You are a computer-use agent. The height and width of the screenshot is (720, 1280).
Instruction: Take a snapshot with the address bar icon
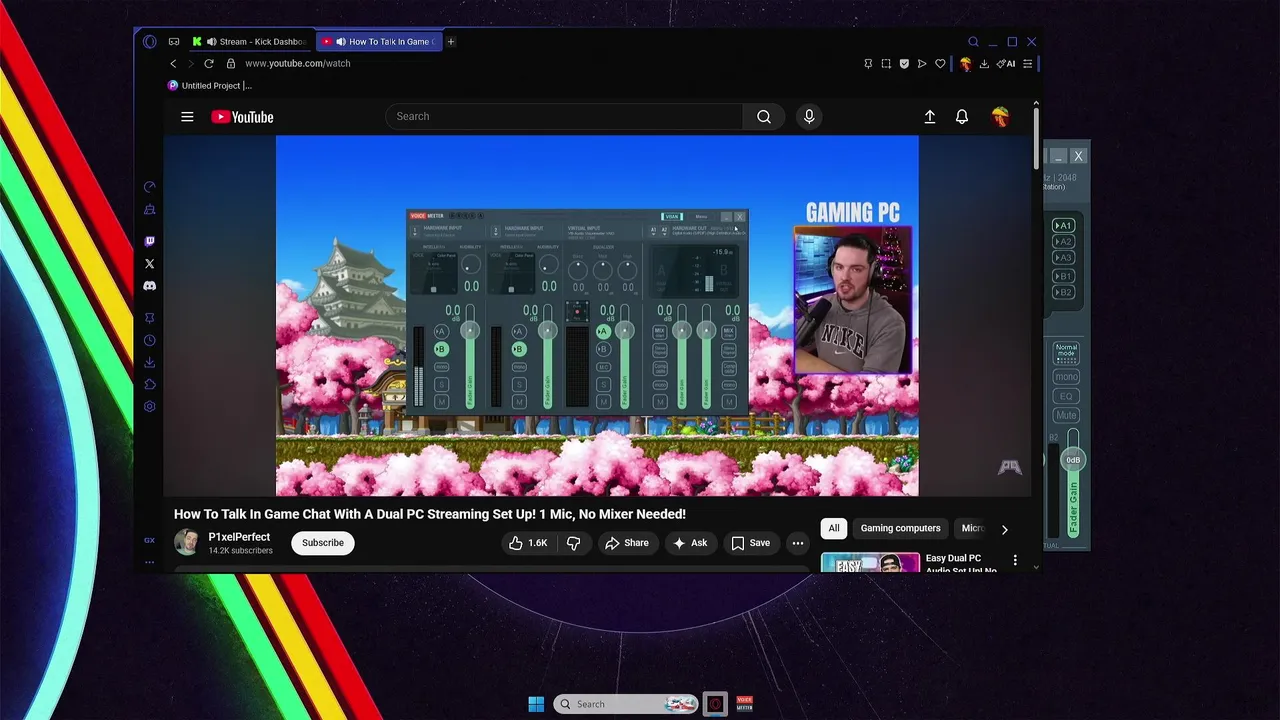886,64
